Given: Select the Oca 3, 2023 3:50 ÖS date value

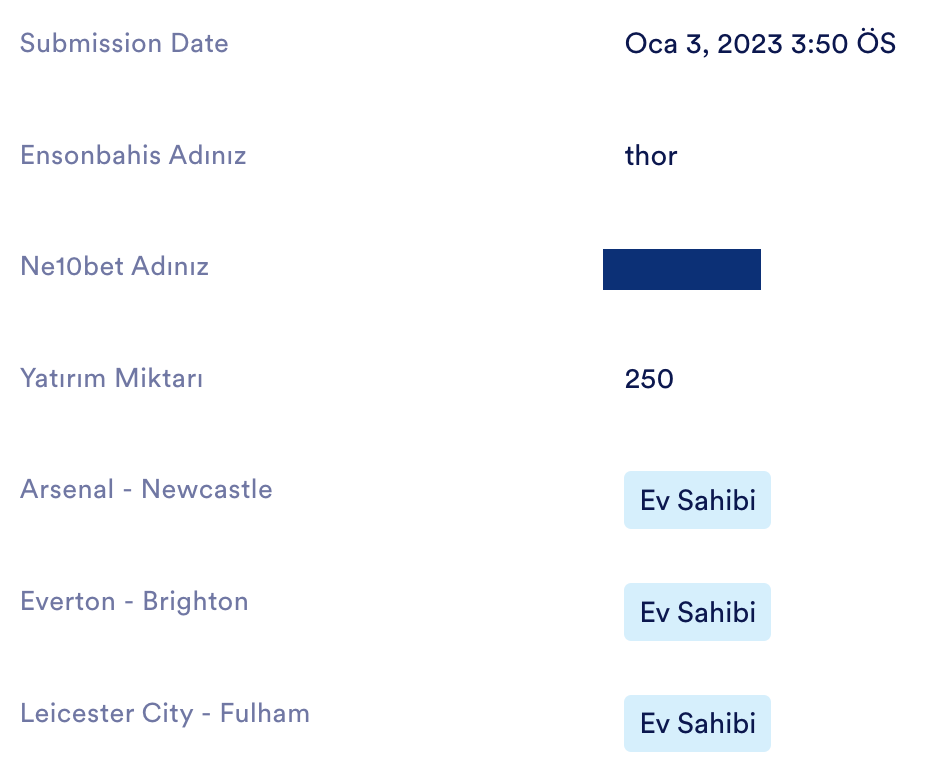Looking at the screenshot, I should 760,44.
